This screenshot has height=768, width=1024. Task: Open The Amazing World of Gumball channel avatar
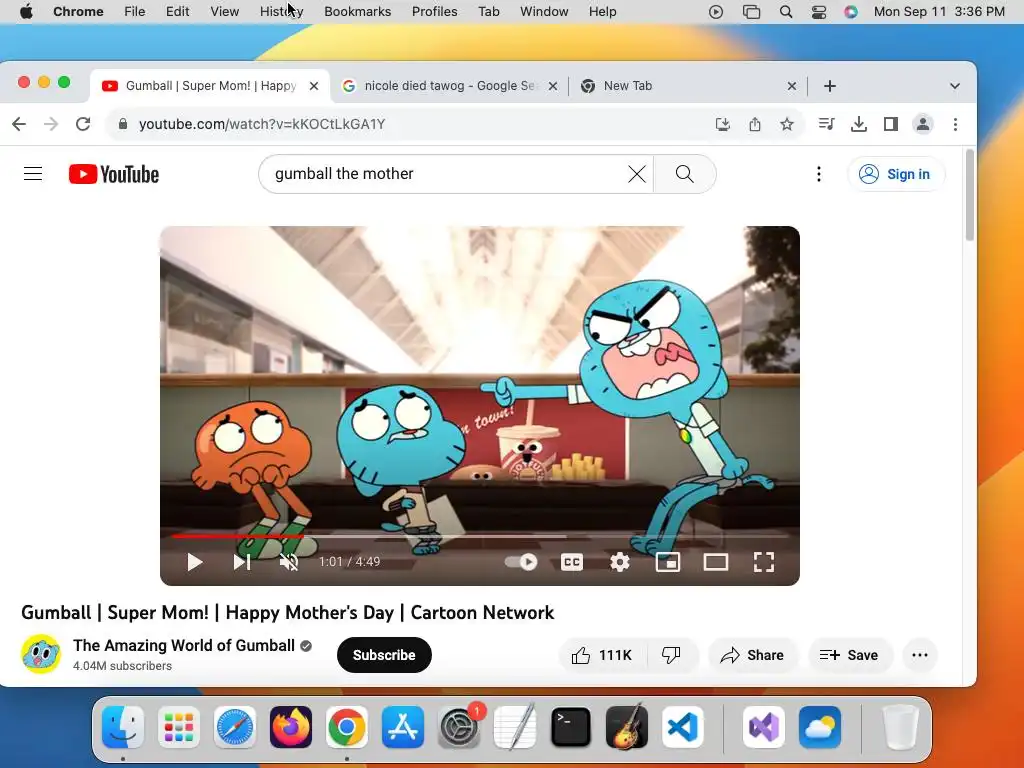(40, 654)
